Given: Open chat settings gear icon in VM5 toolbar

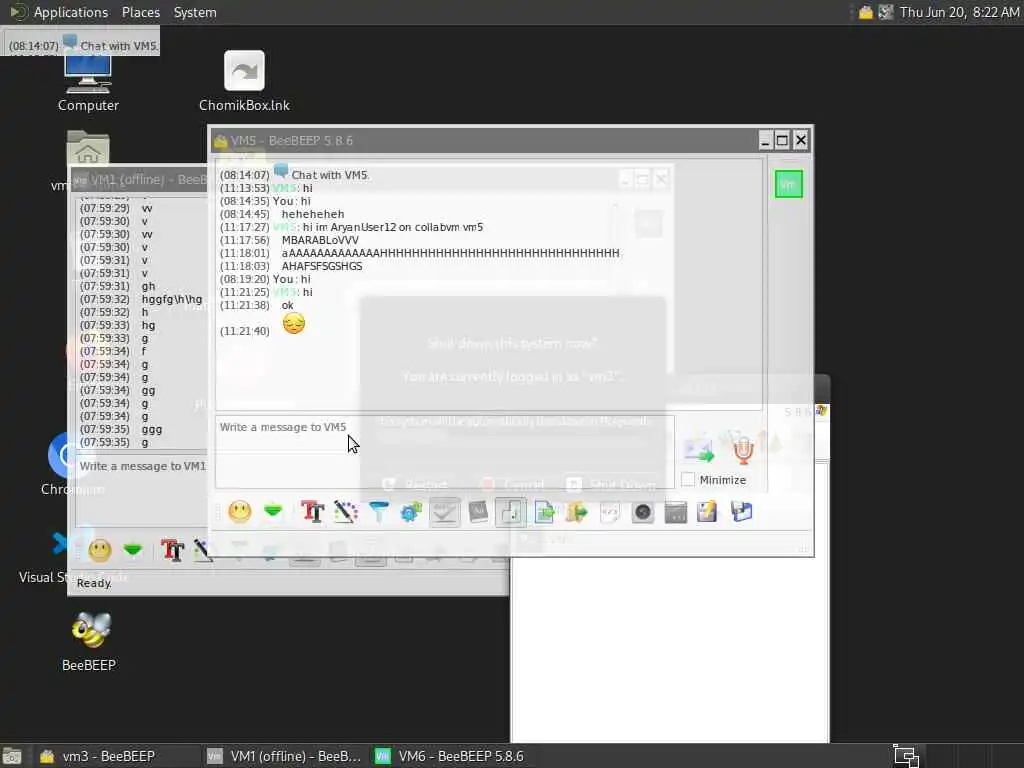Looking at the screenshot, I should tap(411, 512).
